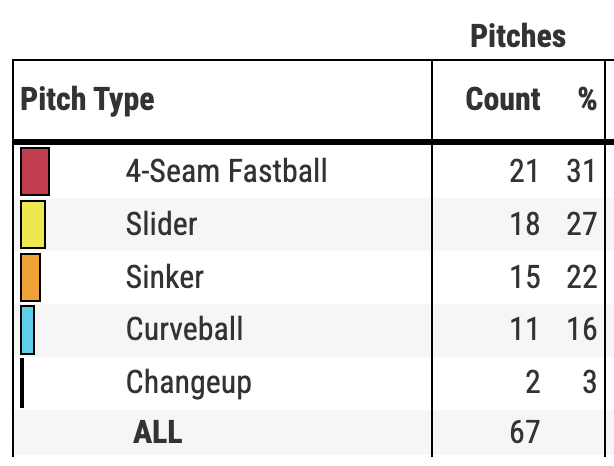This screenshot has width=614, height=466.
Task: Click the 4-Seam Fastball count of 21
Action: 524,171
